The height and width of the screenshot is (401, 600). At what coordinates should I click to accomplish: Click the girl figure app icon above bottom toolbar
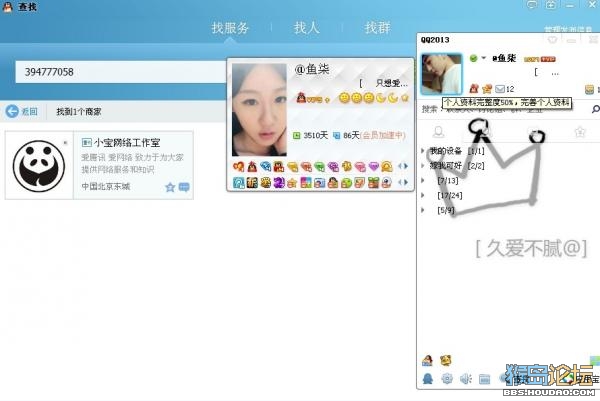click(427, 360)
